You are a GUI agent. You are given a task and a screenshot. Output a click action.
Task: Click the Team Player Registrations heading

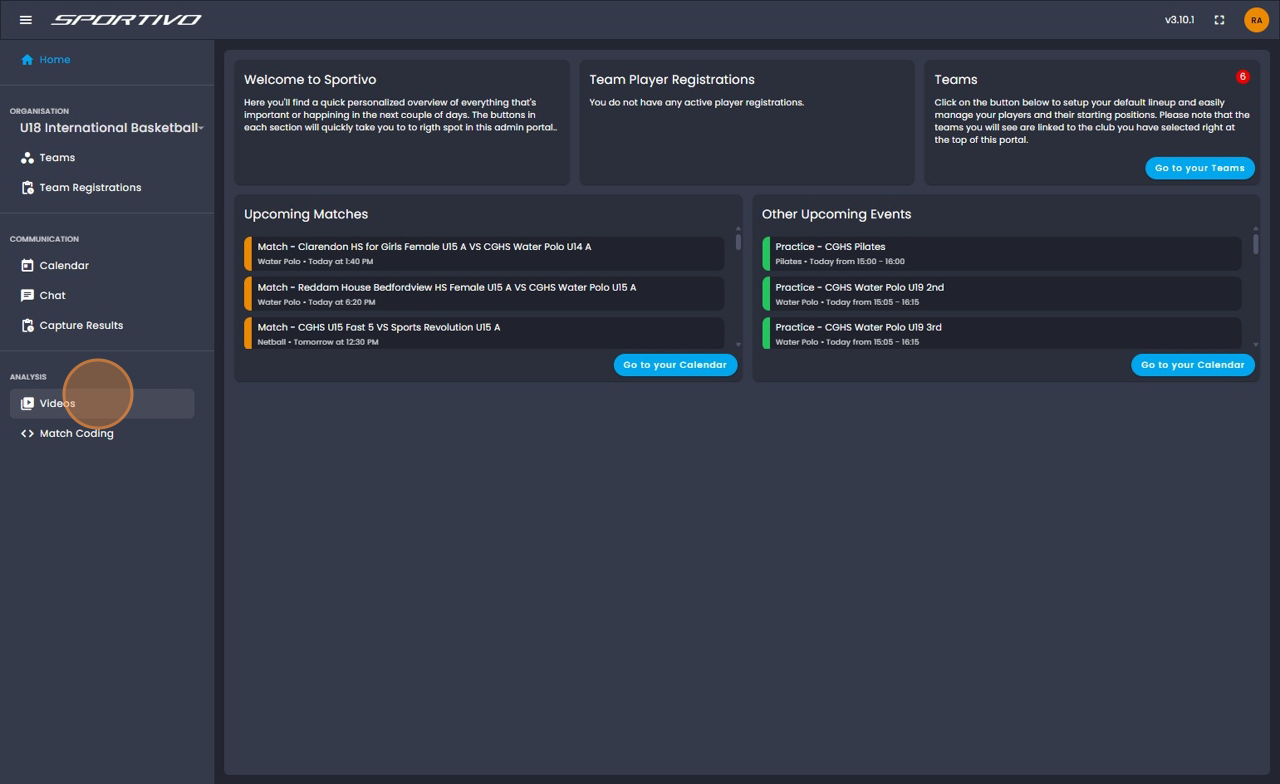coord(672,80)
